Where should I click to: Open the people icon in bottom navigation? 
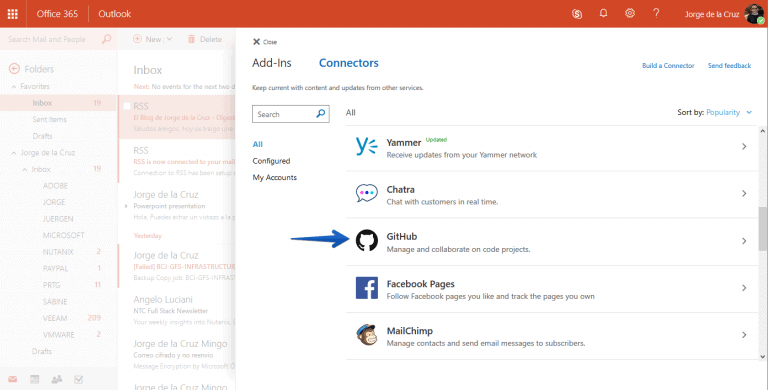pos(57,379)
